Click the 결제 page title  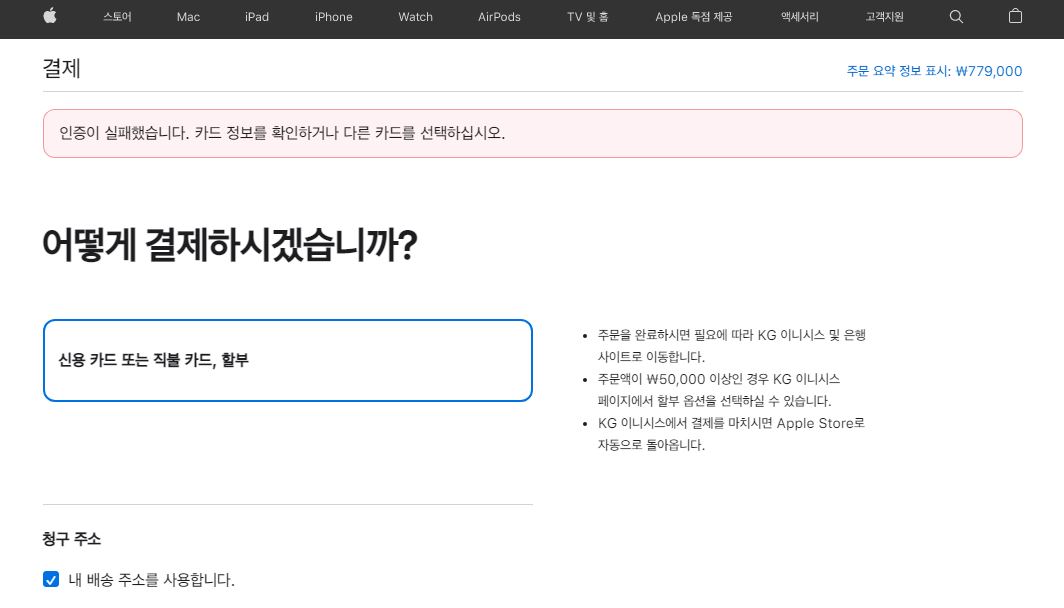click(x=61, y=69)
